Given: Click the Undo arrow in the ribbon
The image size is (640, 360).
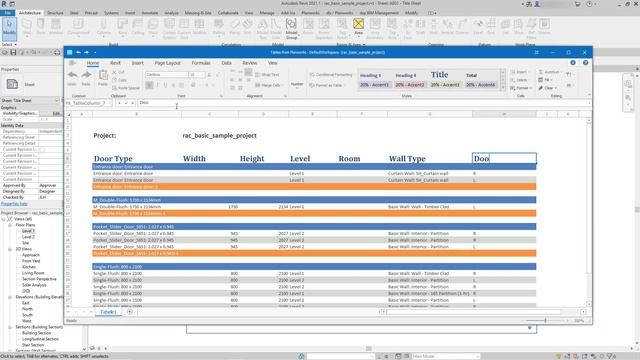Looking at the screenshot, I should coord(72,75).
